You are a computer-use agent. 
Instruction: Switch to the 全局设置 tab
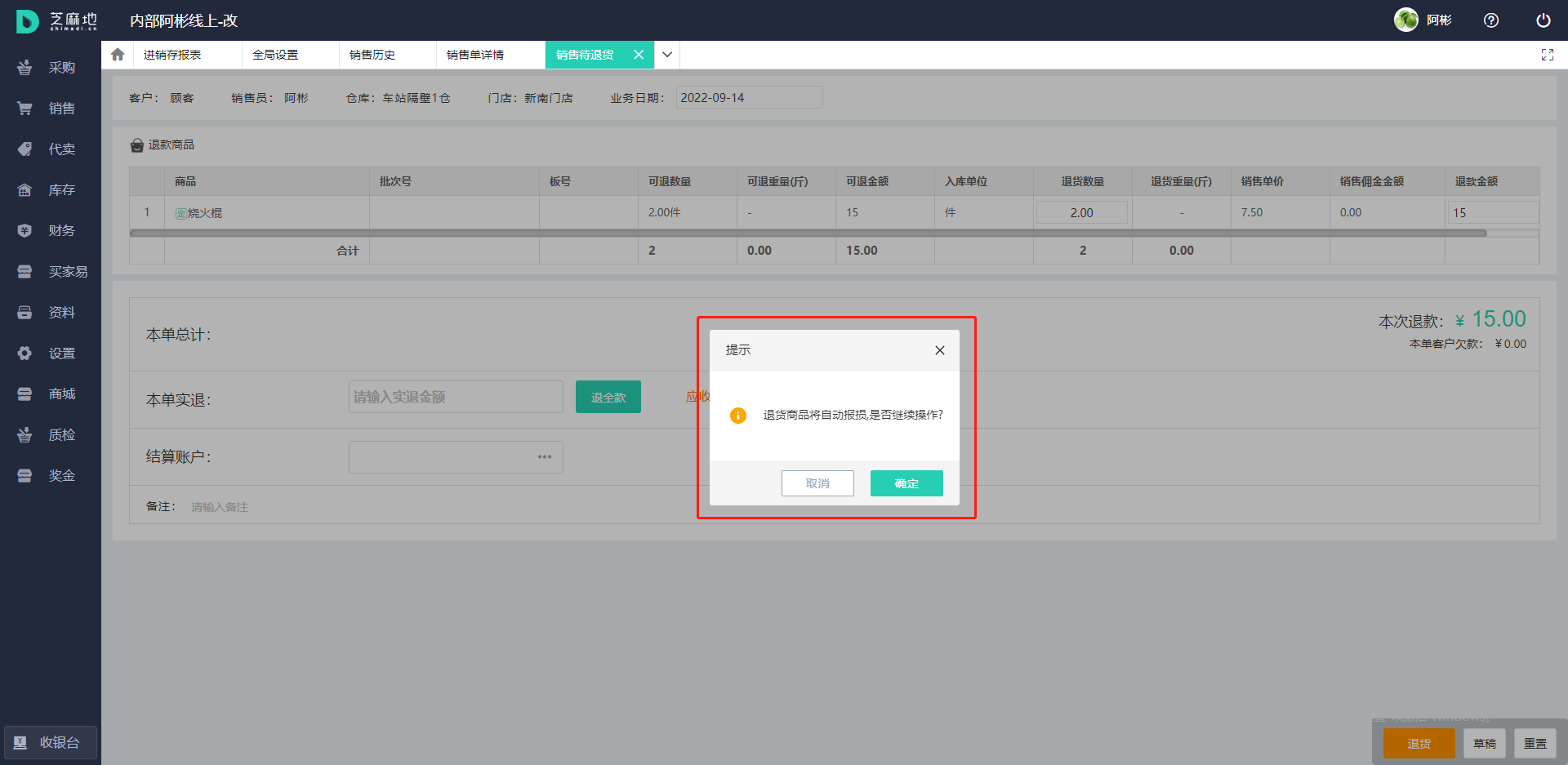pos(275,55)
